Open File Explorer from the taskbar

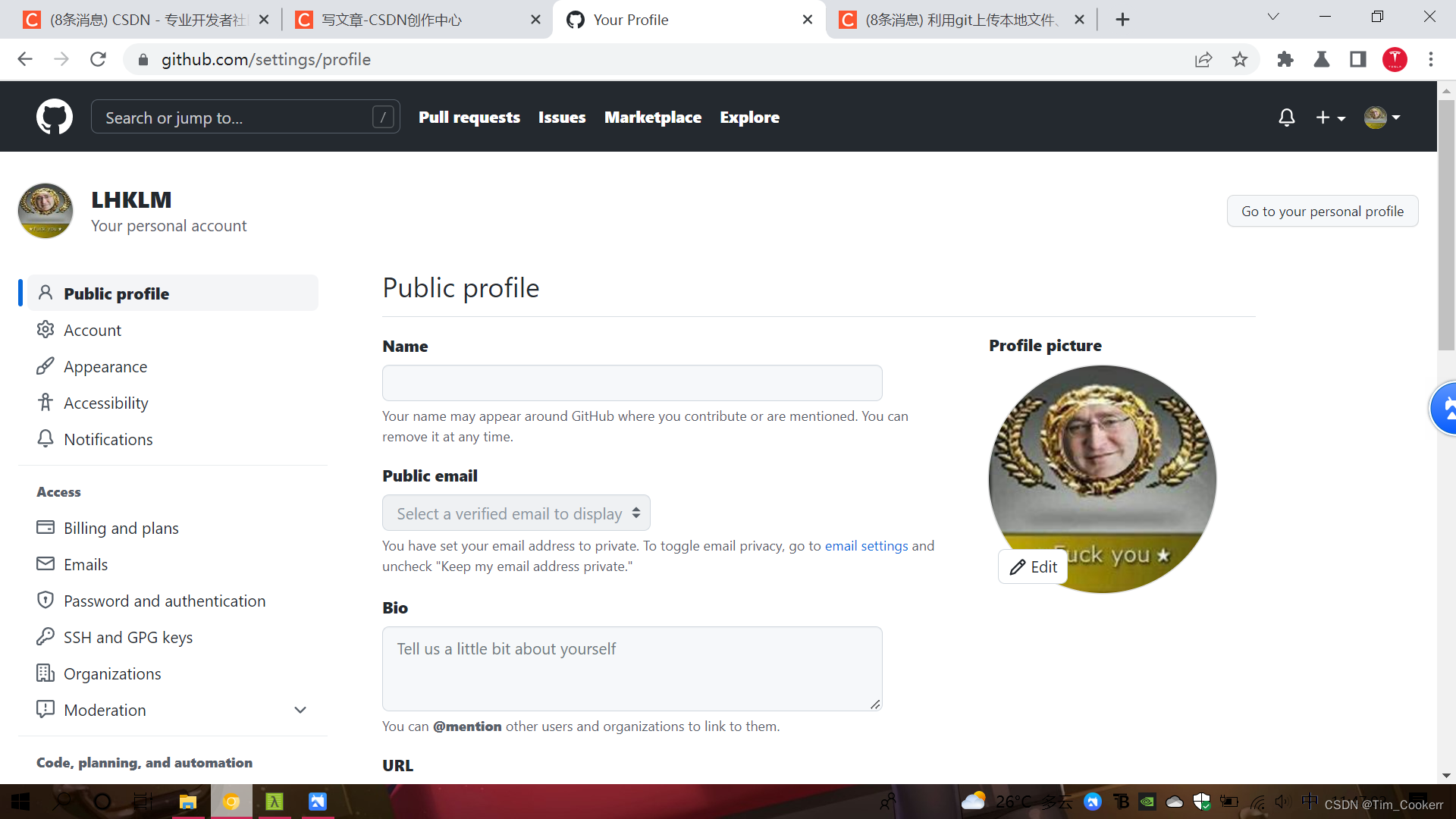pyautogui.click(x=187, y=802)
